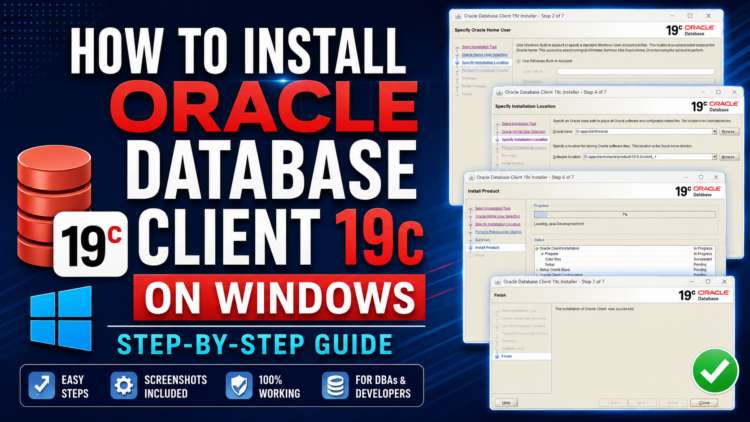The height and width of the screenshot is (422, 750).
Task: Open the Oracle base dropdown arrow
Action: click(714, 132)
